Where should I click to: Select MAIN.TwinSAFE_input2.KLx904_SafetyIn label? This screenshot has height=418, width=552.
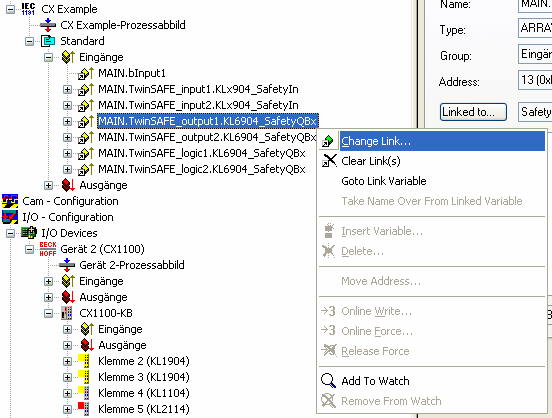tap(198, 105)
